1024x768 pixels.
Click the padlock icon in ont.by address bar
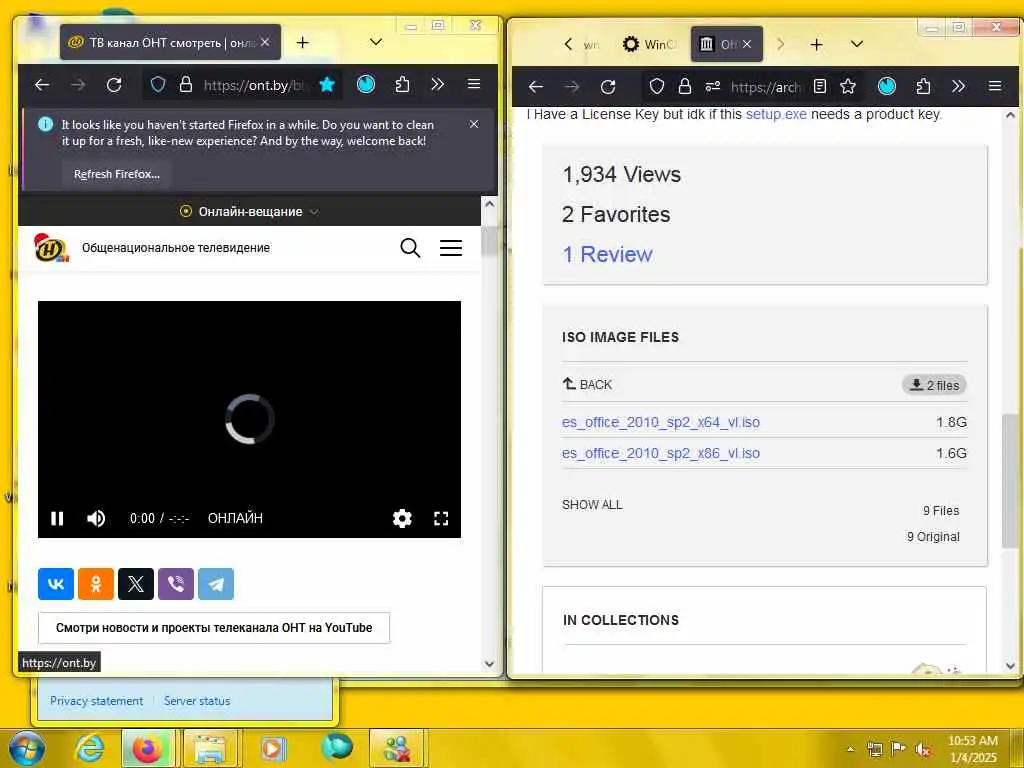(x=185, y=85)
